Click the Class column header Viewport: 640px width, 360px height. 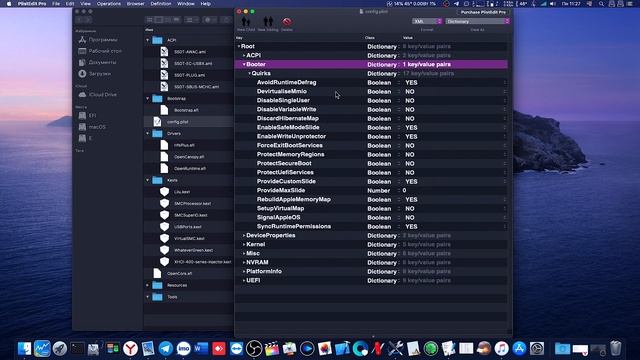coord(370,38)
